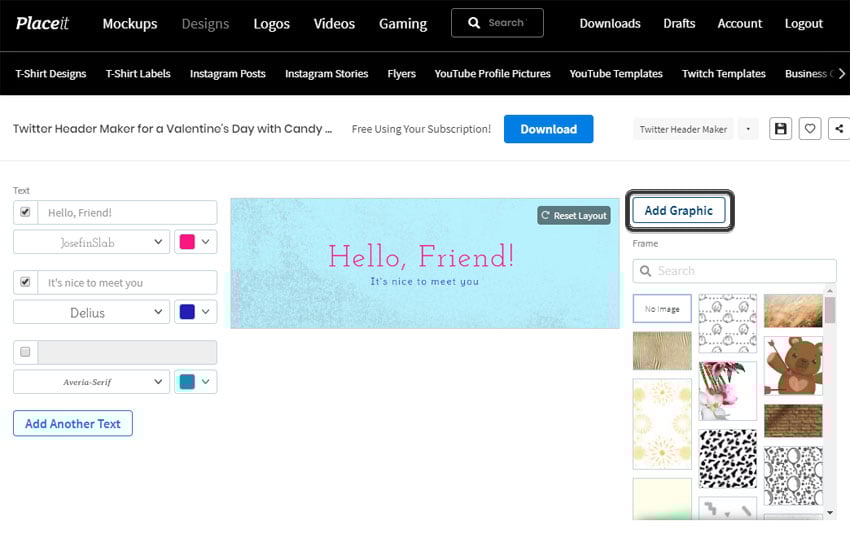Click the Add Graphic button
The image size is (850, 534).
coord(679,210)
